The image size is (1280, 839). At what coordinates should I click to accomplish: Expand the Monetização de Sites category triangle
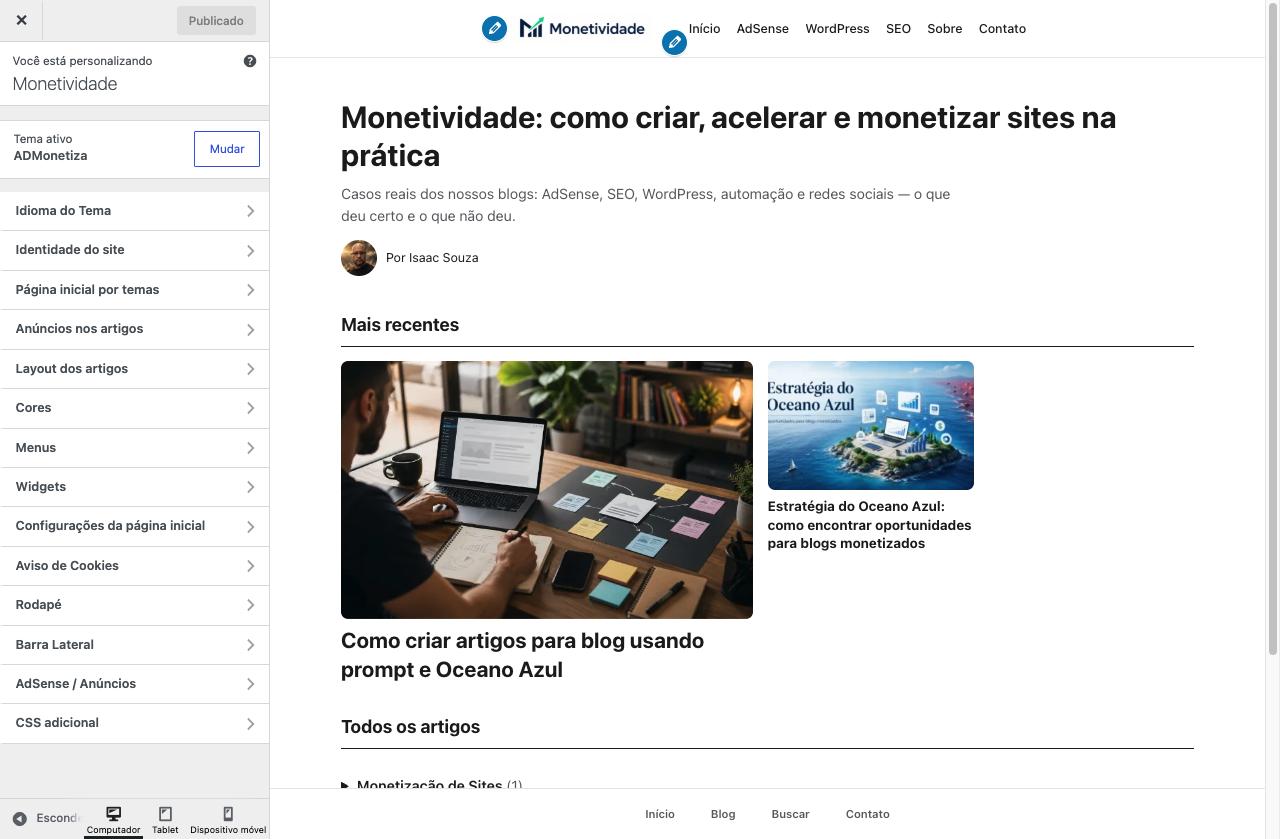346,785
